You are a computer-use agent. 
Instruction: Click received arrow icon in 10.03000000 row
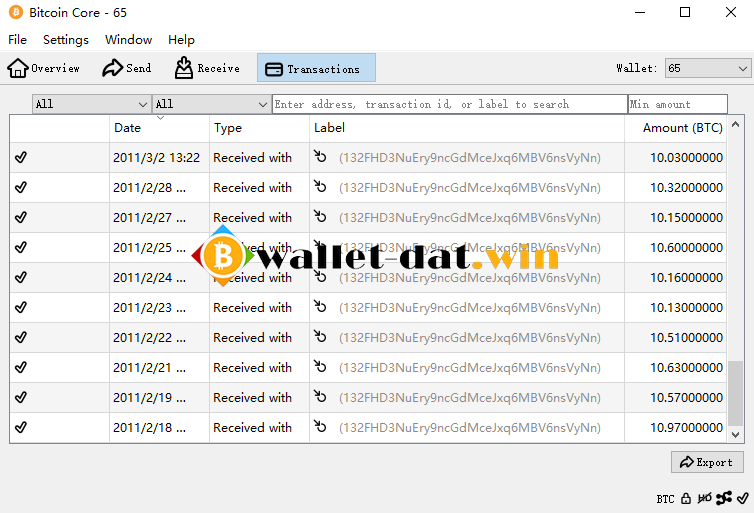[320, 156]
